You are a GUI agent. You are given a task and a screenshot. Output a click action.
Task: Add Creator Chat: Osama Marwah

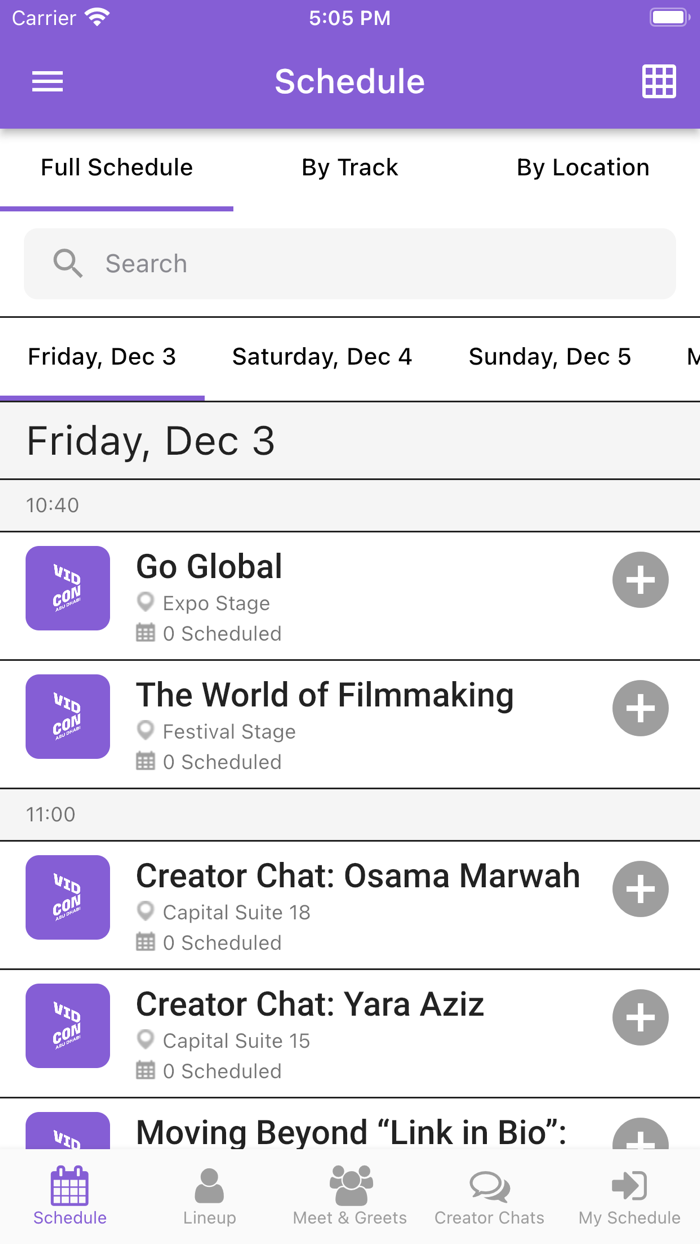click(x=640, y=889)
